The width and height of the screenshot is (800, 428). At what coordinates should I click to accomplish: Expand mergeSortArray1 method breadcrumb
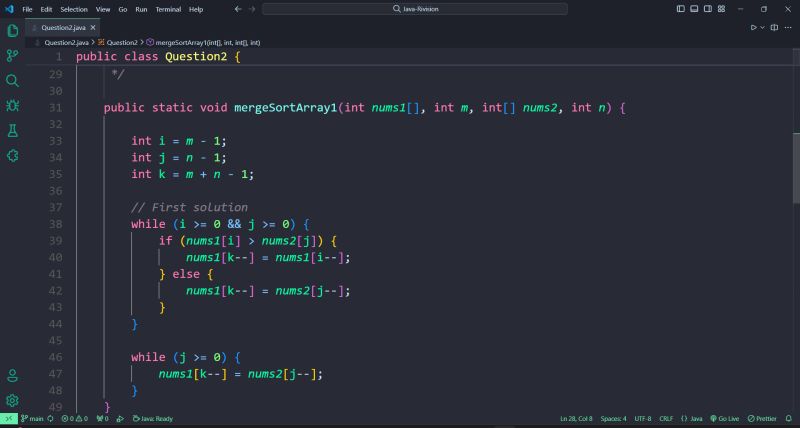(204, 43)
